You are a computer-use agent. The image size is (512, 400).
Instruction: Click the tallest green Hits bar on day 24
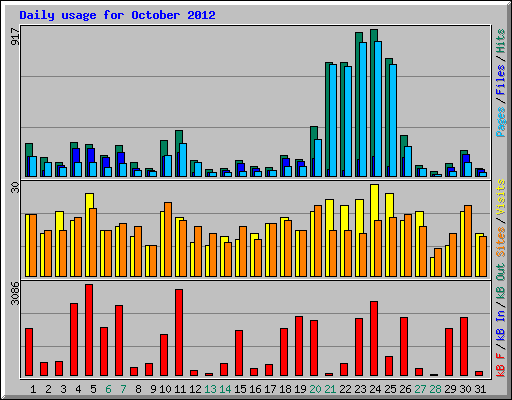coord(372,103)
